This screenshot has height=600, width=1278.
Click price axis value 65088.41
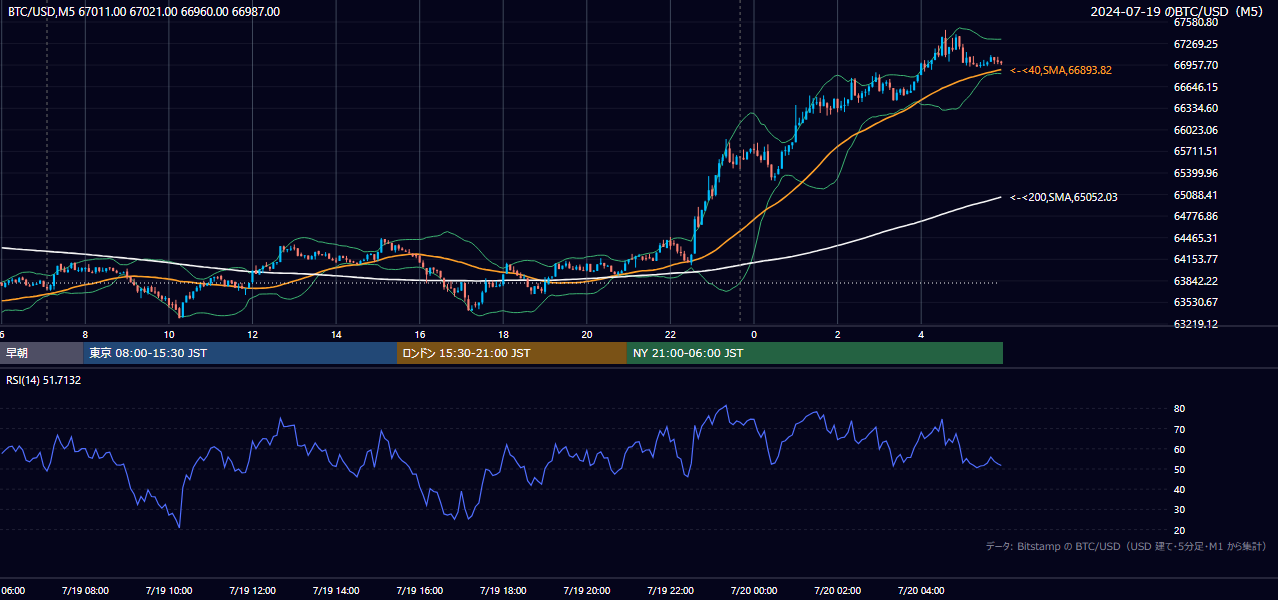pyautogui.click(x=1196, y=195)
